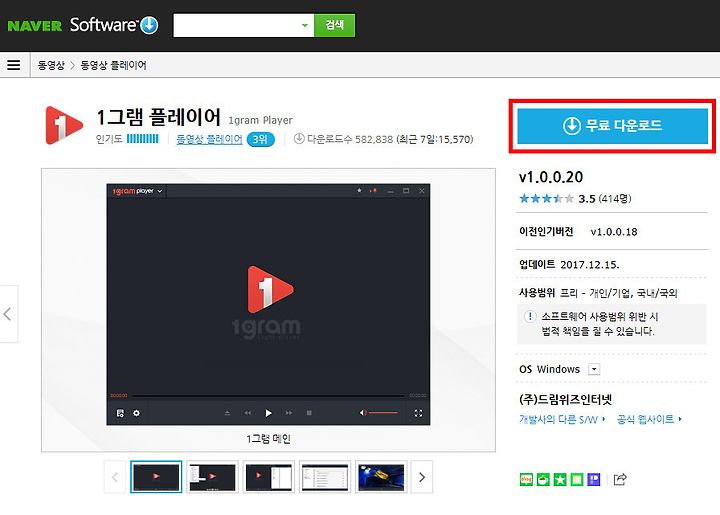Click the large main screenshot preview

click(x=268, y=304)
